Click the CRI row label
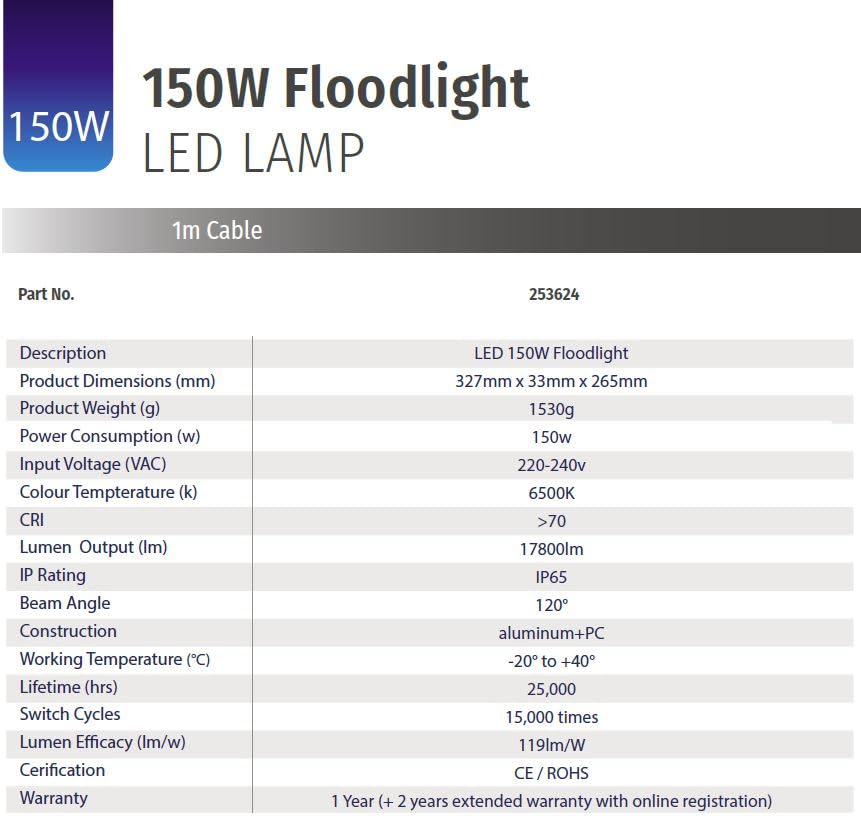861x821 pixels. tap(32, 520)
